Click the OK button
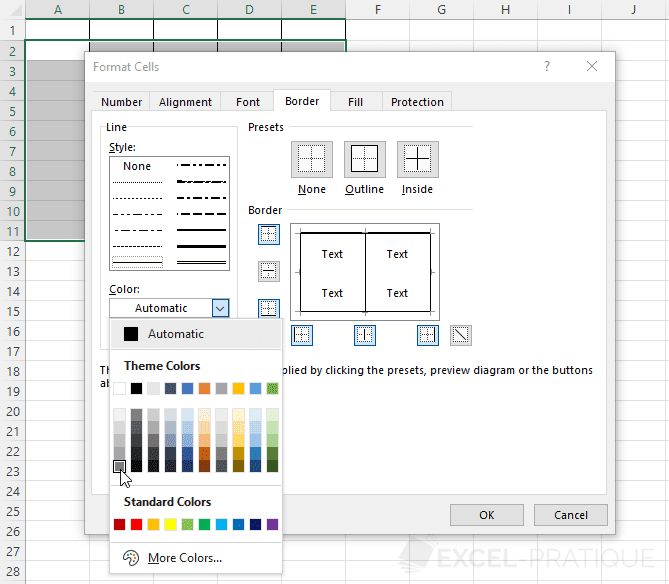The image size is (669, 584). [487, 515]
